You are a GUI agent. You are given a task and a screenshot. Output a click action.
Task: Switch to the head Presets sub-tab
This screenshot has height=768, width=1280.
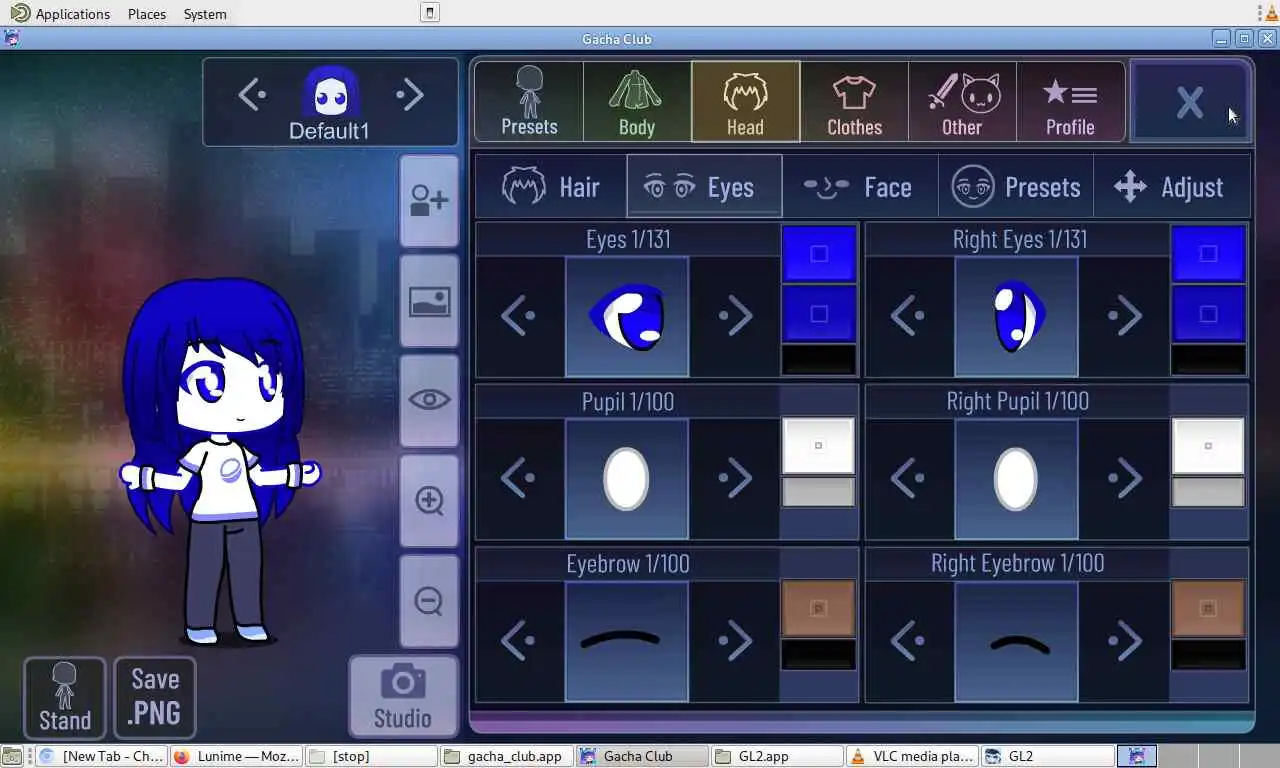coord(1016,187)
